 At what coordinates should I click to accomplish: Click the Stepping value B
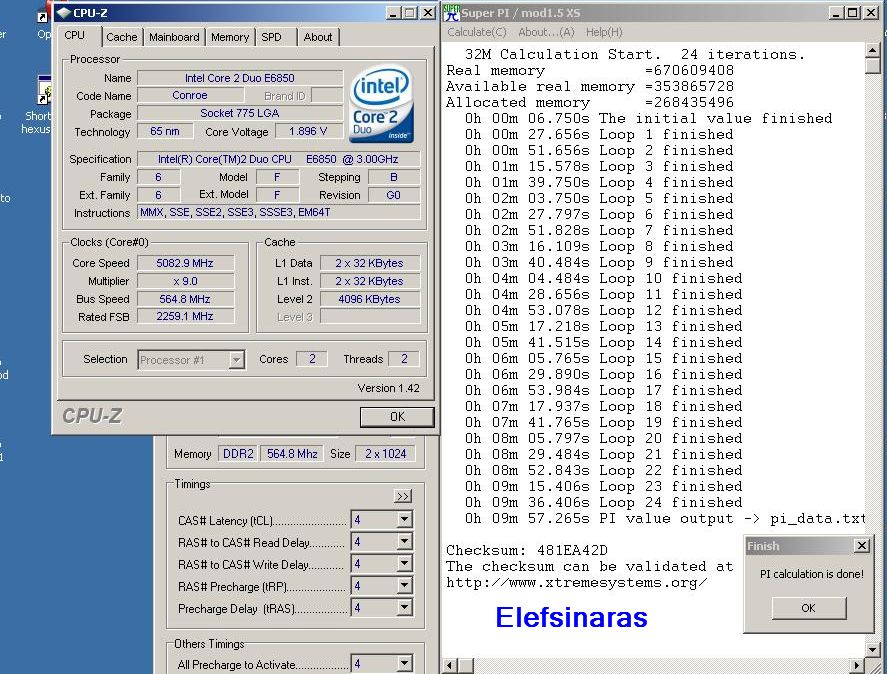click(394, 177)
